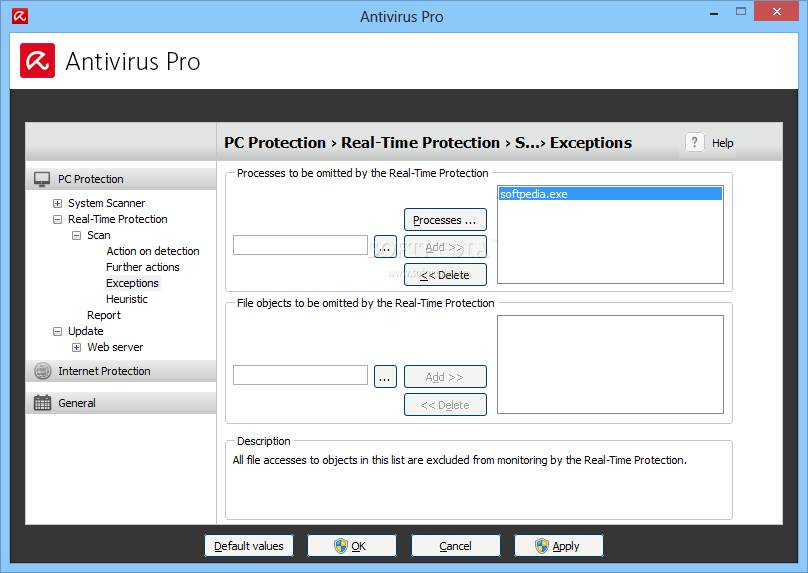Browse for a process with ... button
Screen dimensions: 808x573
coord(385,247)
